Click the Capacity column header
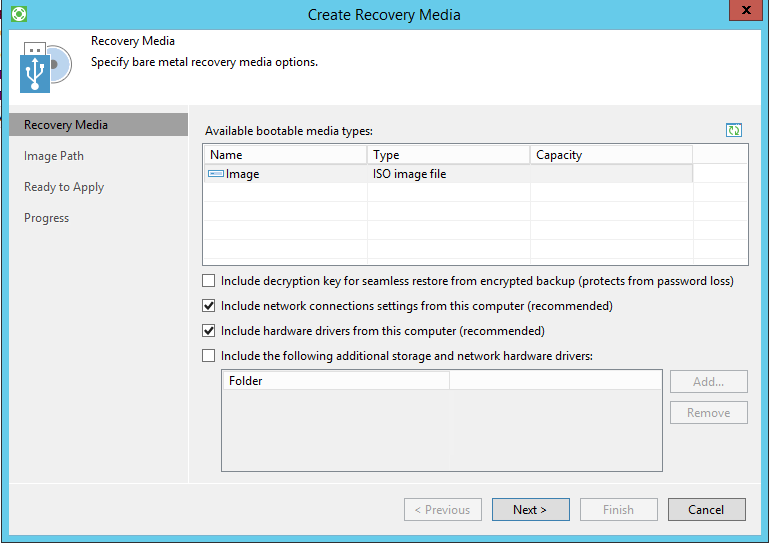Viewport: 769px width, 543px height. coord(610,155)
